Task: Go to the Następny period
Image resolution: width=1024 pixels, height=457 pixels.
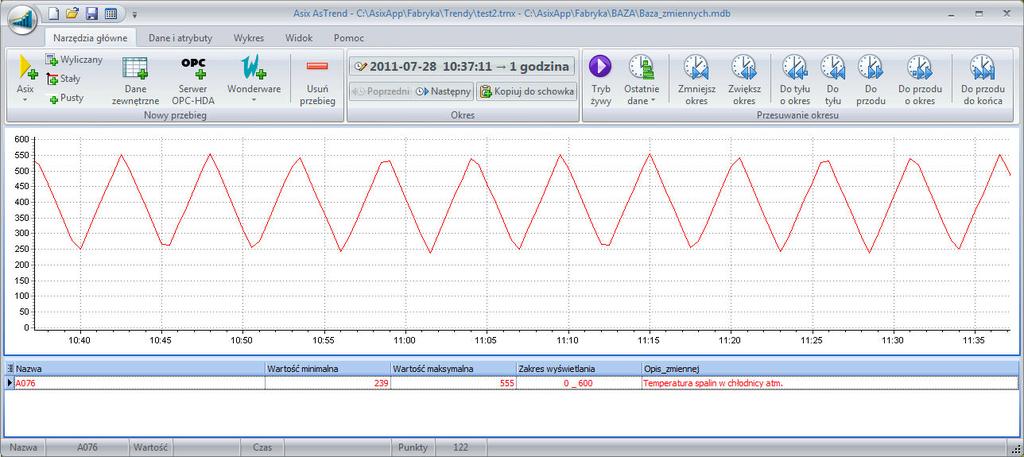Action: 443,91
